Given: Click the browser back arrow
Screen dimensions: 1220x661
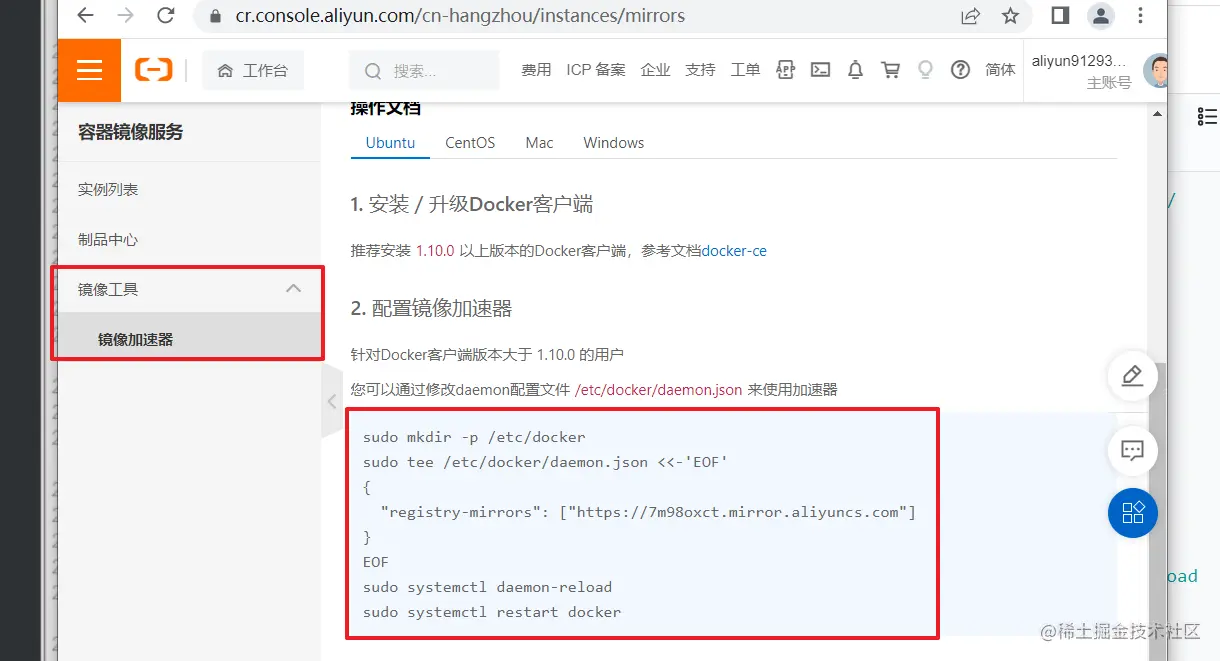Looking at the screenshot, I should (85, 16).
